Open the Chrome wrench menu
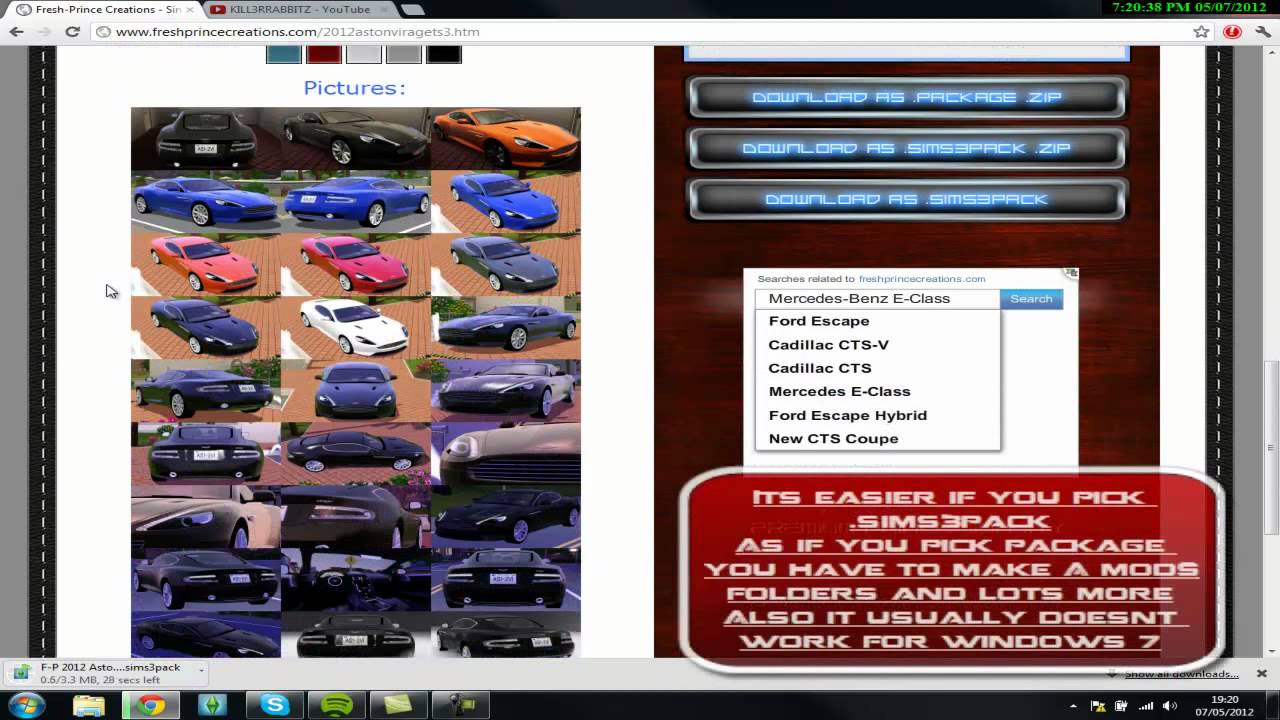The image size is (1280, 720). click(x=1261, y=32)
